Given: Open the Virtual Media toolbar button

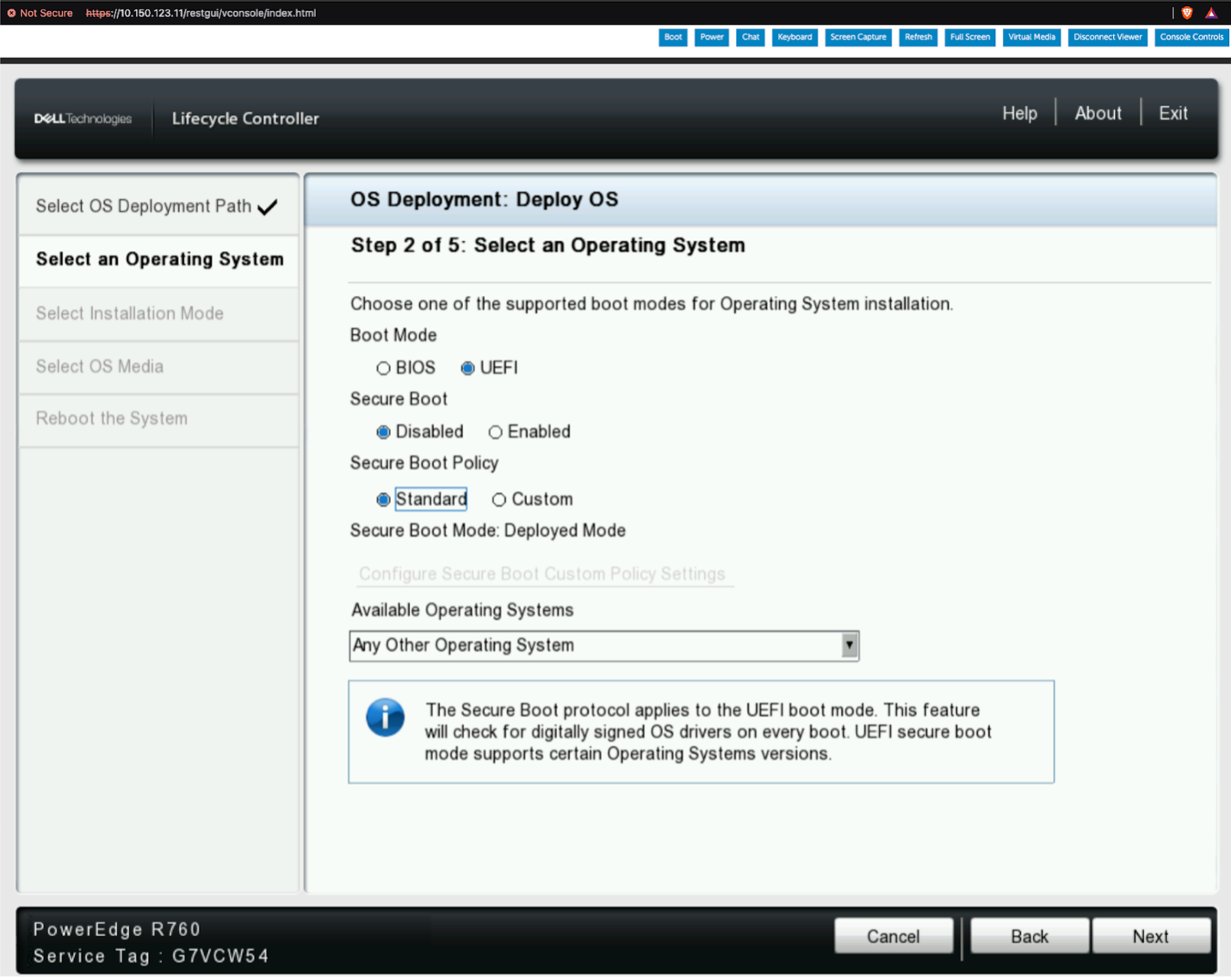Looking at the screenshot, I should pyautogui.click(x=1031, y=37).
